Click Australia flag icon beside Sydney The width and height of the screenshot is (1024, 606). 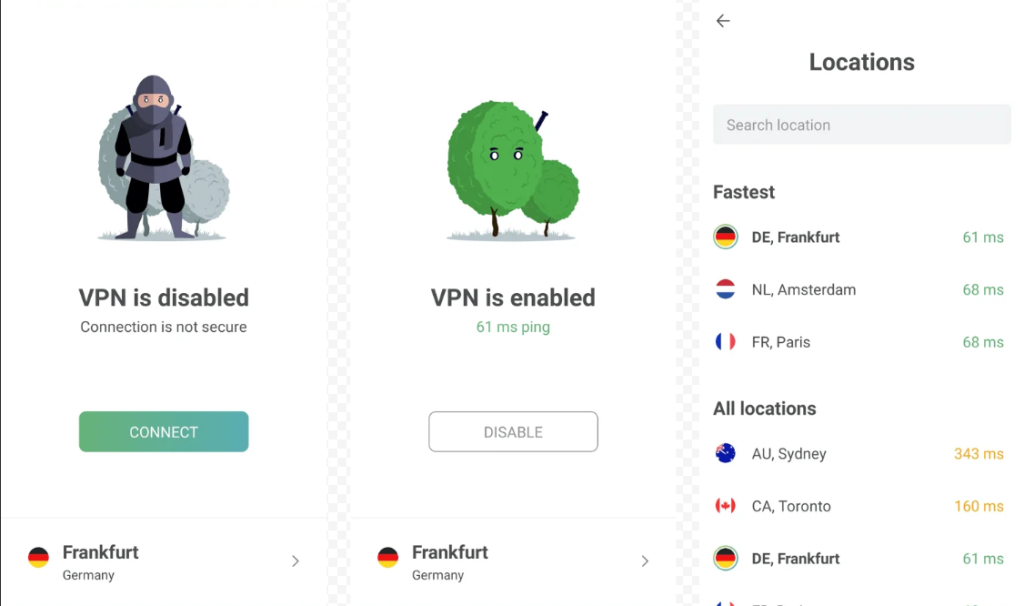[x=726, y=454]
